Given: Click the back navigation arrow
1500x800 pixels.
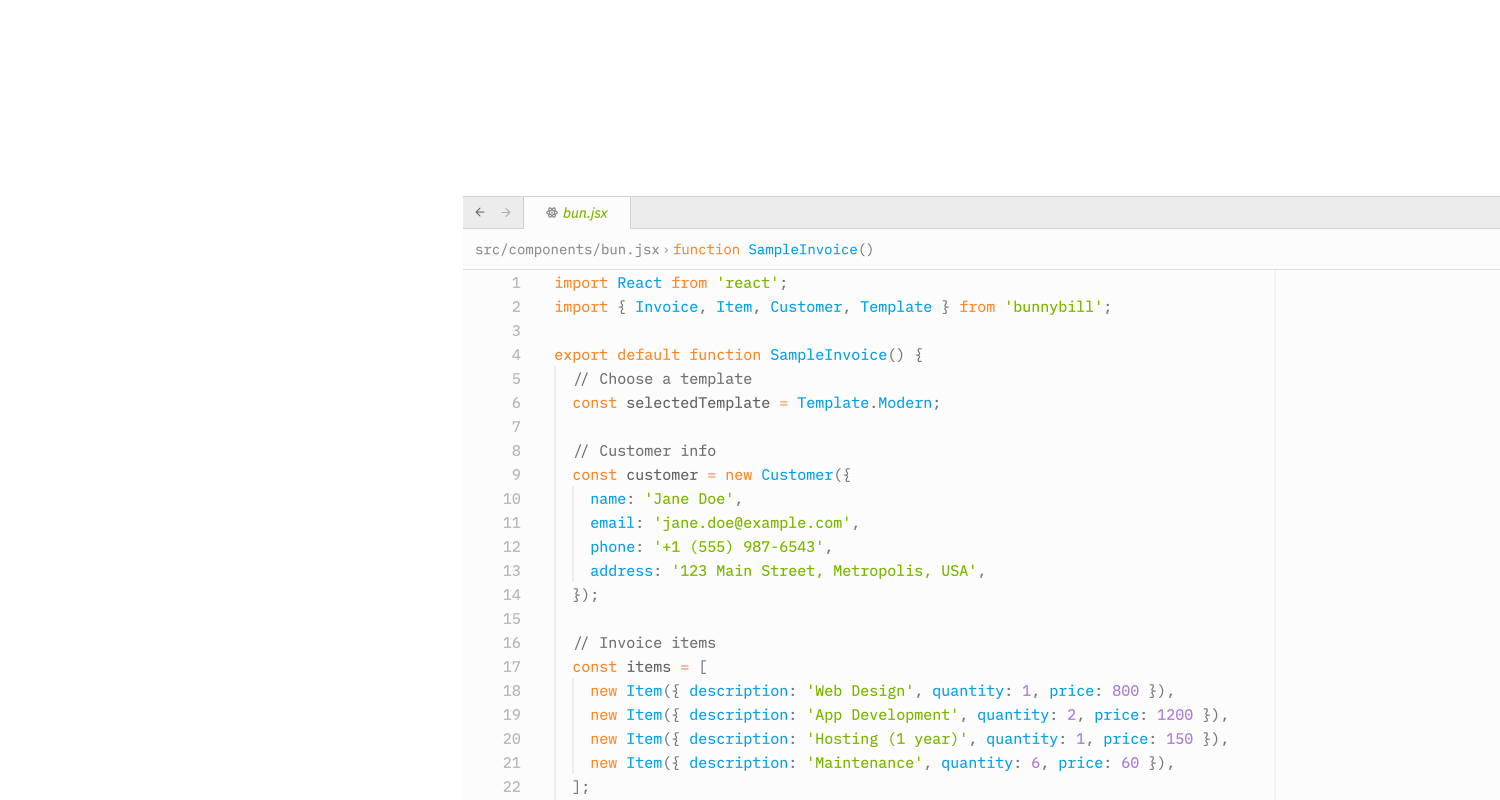Looking at the screenshot, I should click(479, 212).
